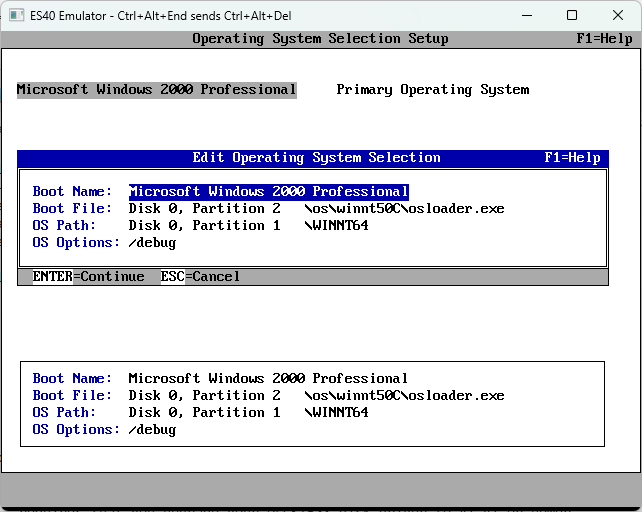Click Boot File label in bottom summary box
This screenshot has width=642, height=512.
(x=72, y=395)
